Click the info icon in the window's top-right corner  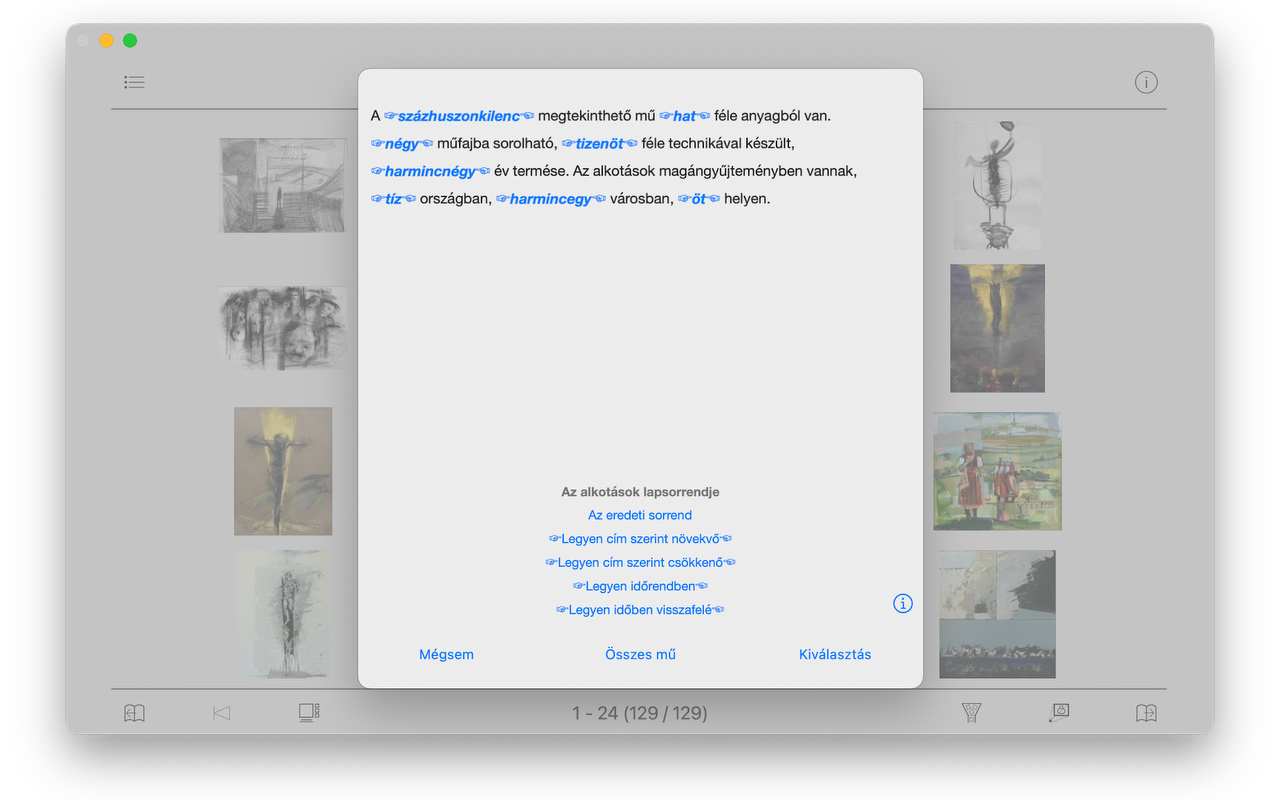1146,82
